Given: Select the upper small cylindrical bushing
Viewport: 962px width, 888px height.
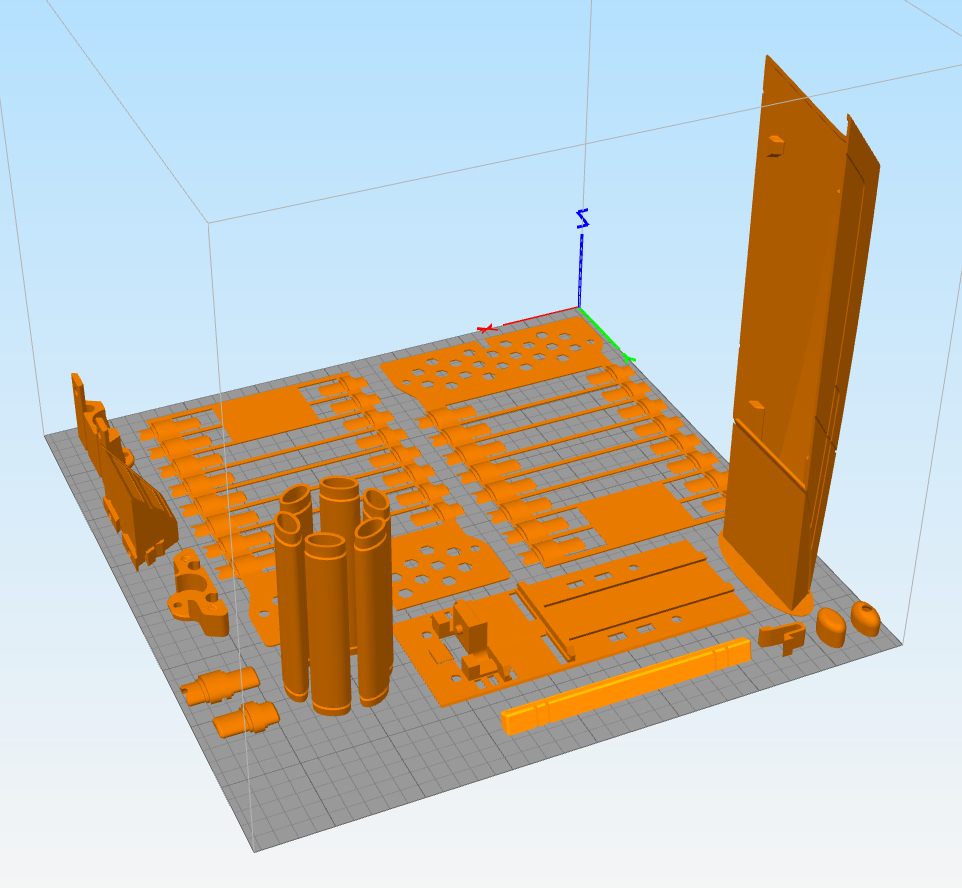Looking at the screenshot, I should click(221, 685).
